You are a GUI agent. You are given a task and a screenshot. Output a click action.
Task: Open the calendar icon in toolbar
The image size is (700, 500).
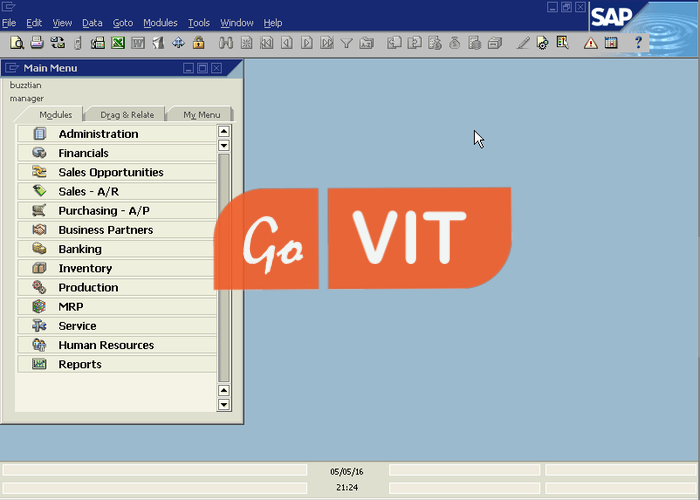(611, 43)
